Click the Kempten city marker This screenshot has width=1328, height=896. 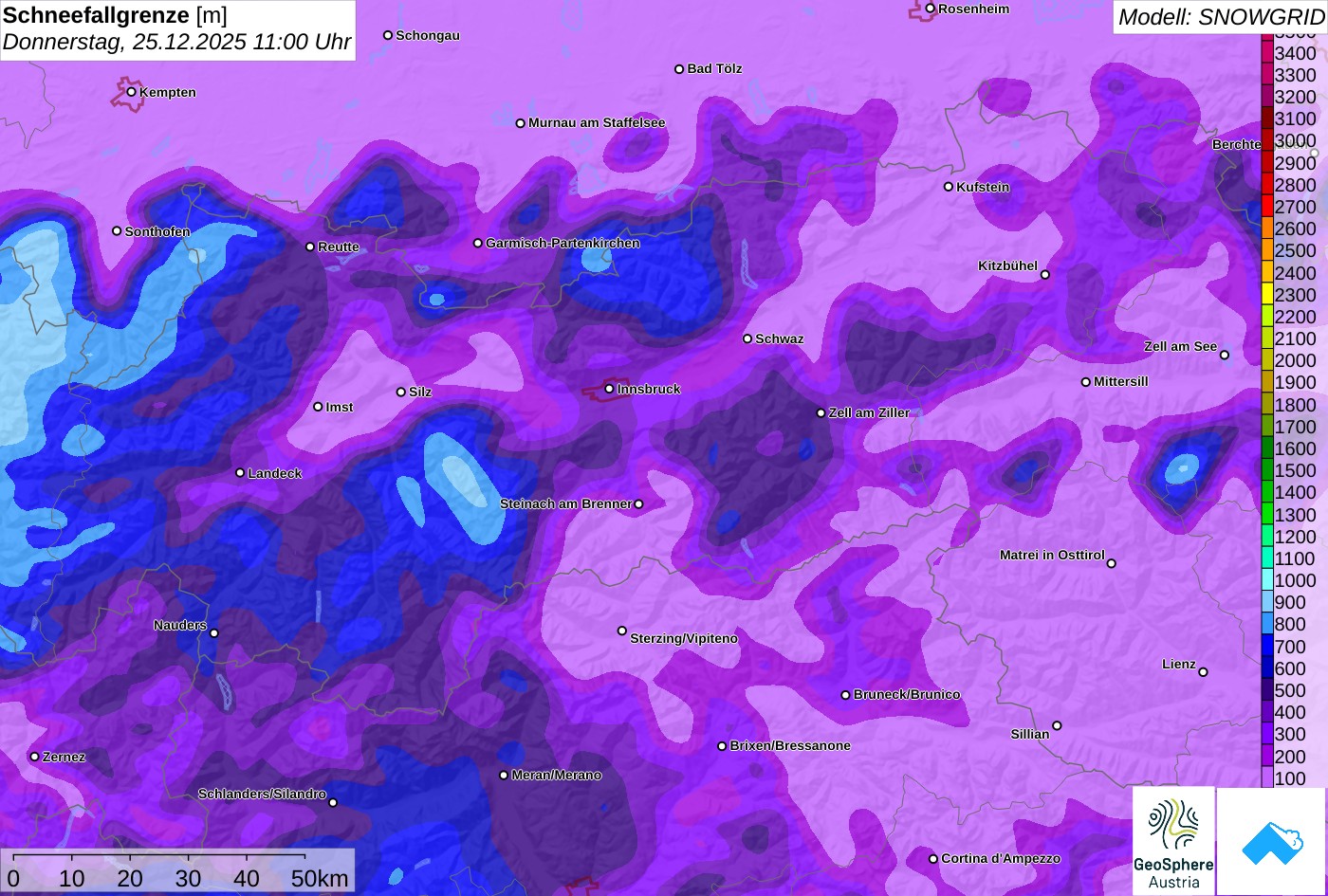131,92
